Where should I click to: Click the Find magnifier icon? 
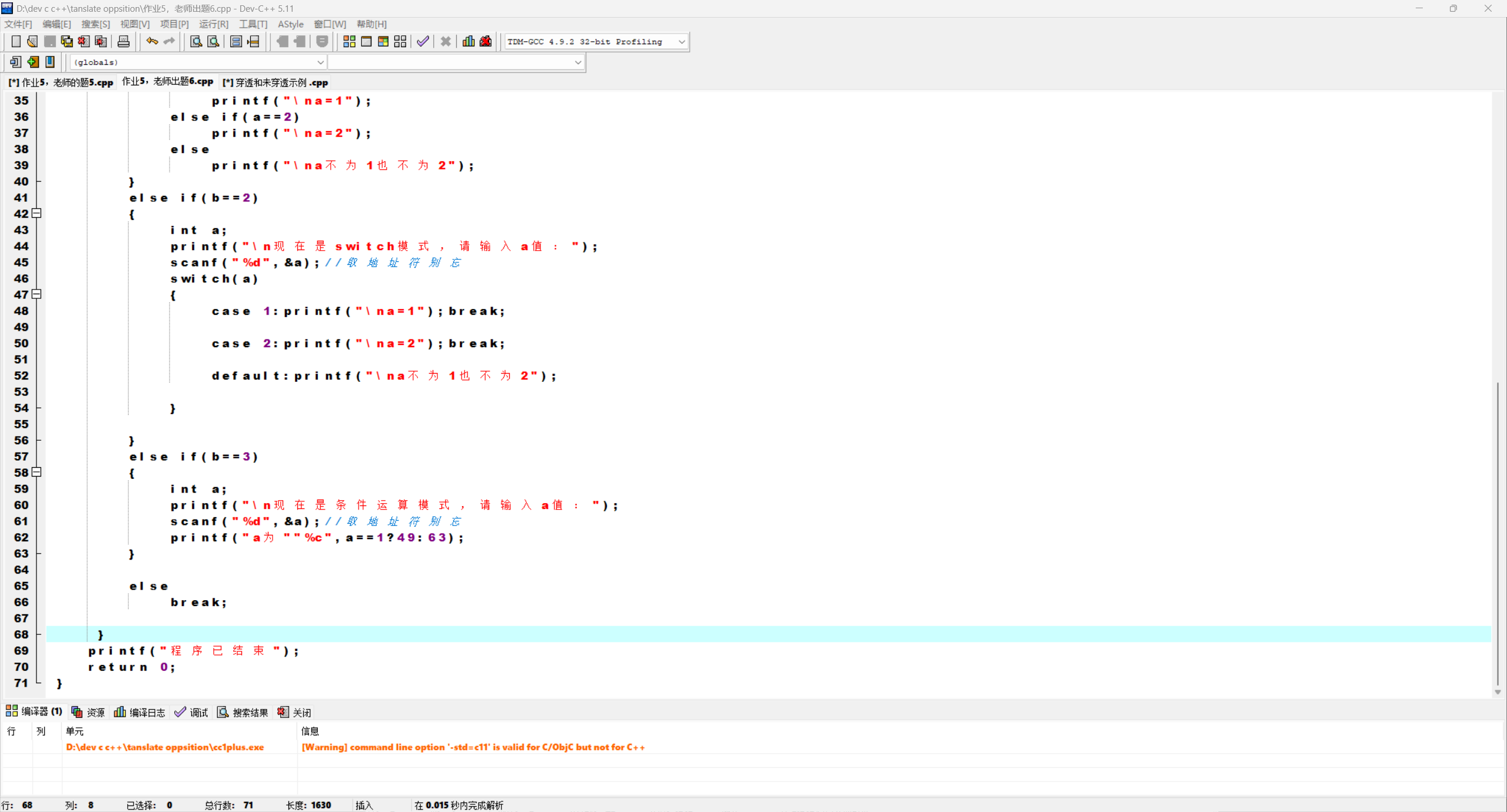196,41
